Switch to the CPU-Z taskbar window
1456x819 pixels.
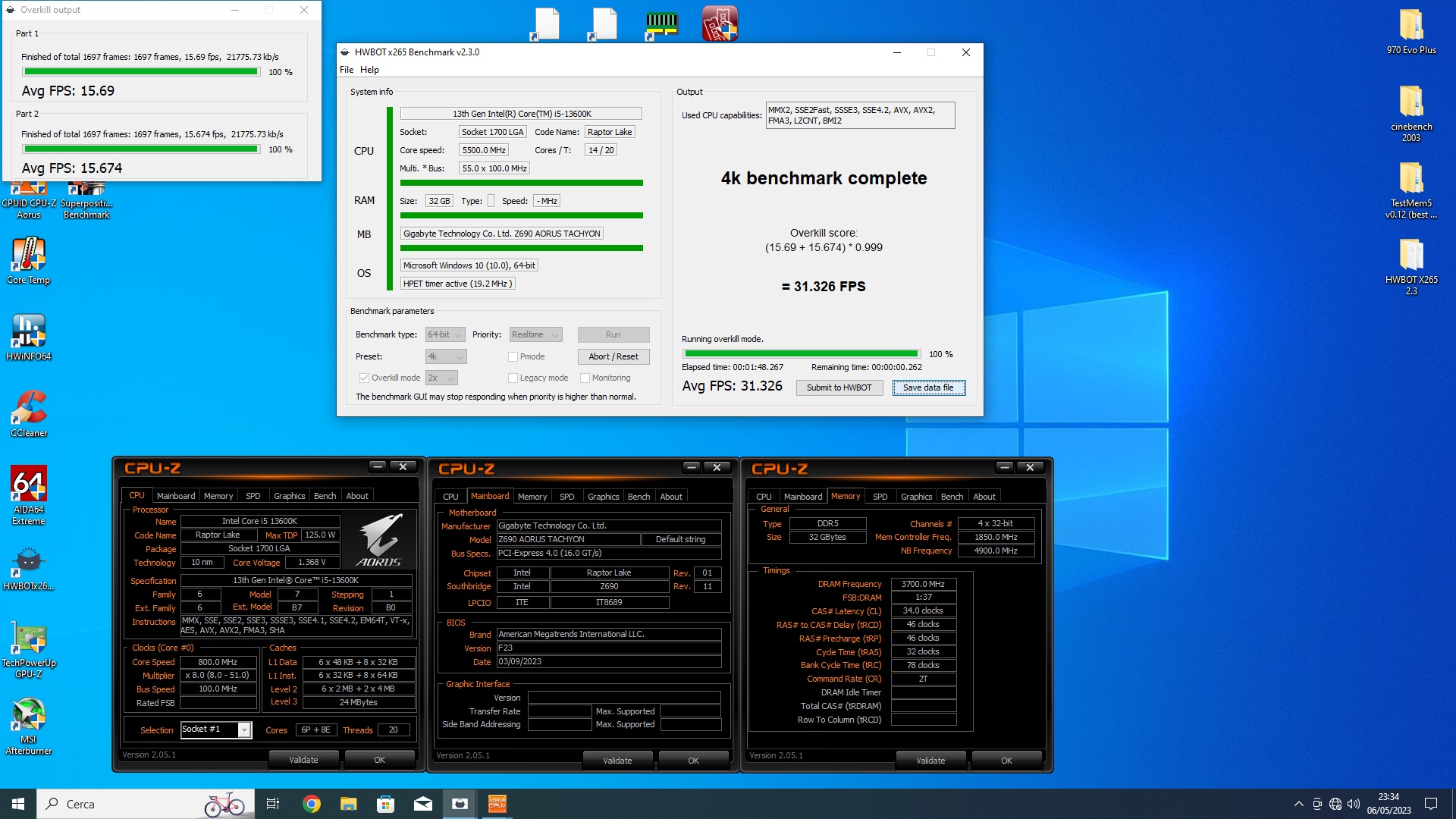(497, 804)
